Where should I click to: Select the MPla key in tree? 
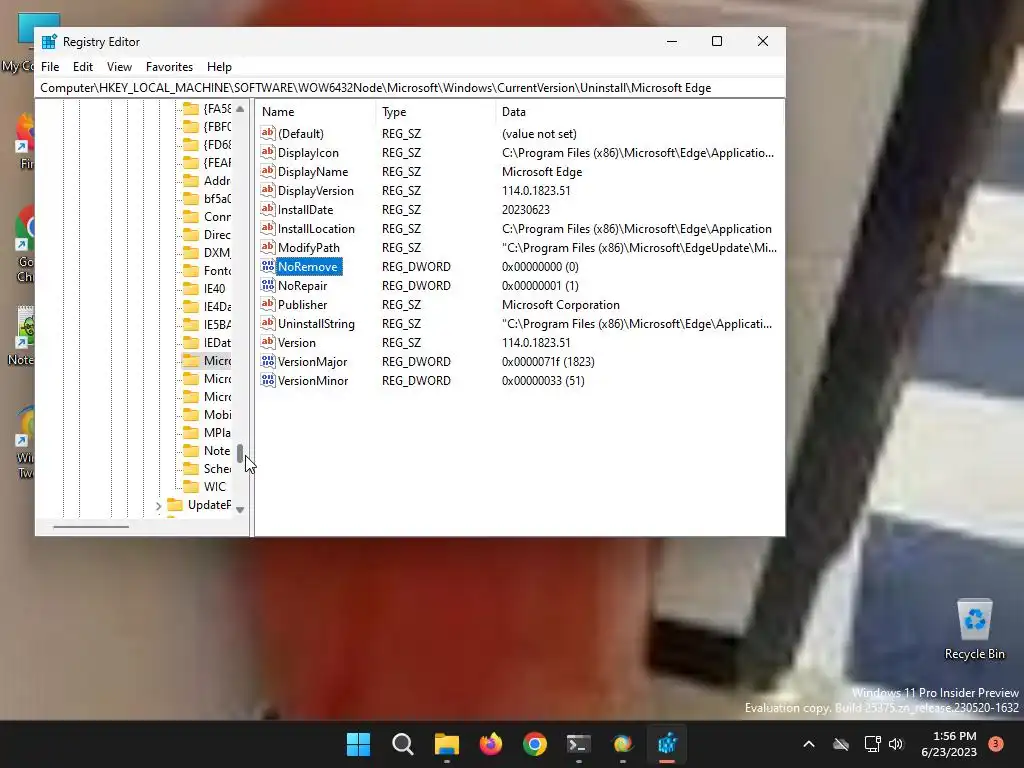pos(207,432)
